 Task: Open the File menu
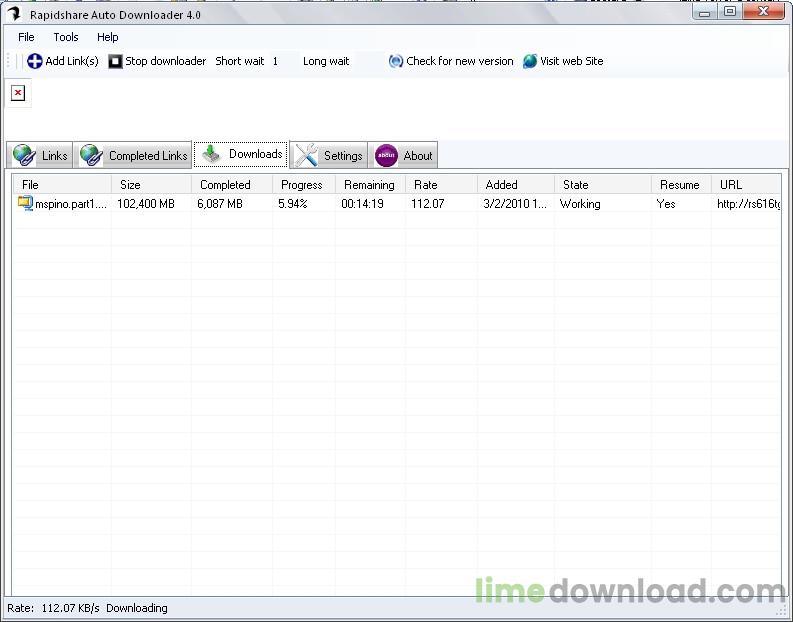click(26, 37)
